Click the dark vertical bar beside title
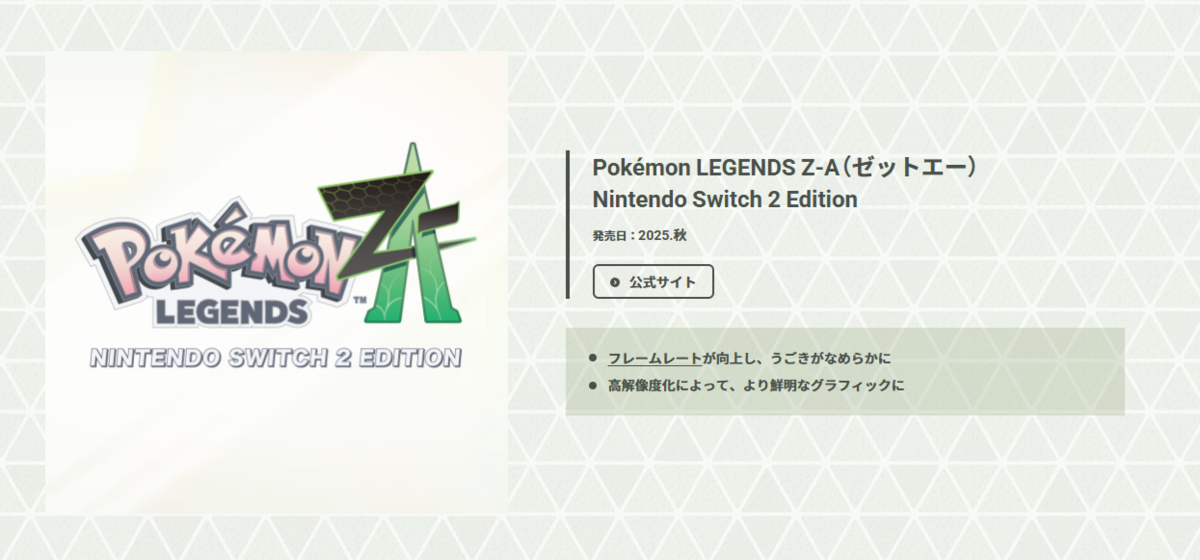 point(568,224)
